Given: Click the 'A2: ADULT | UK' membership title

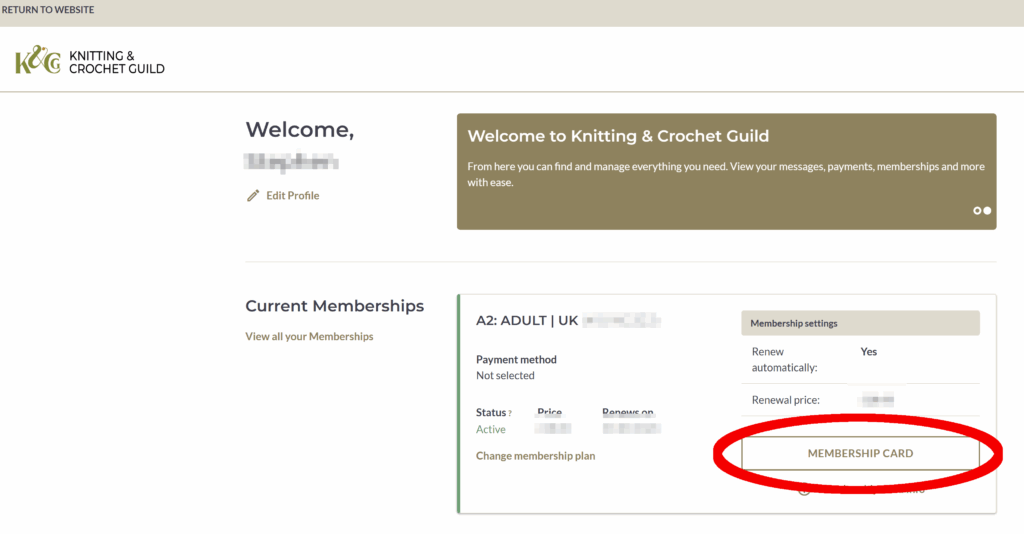Looking at the screenshot, I should tap(527, 321).
